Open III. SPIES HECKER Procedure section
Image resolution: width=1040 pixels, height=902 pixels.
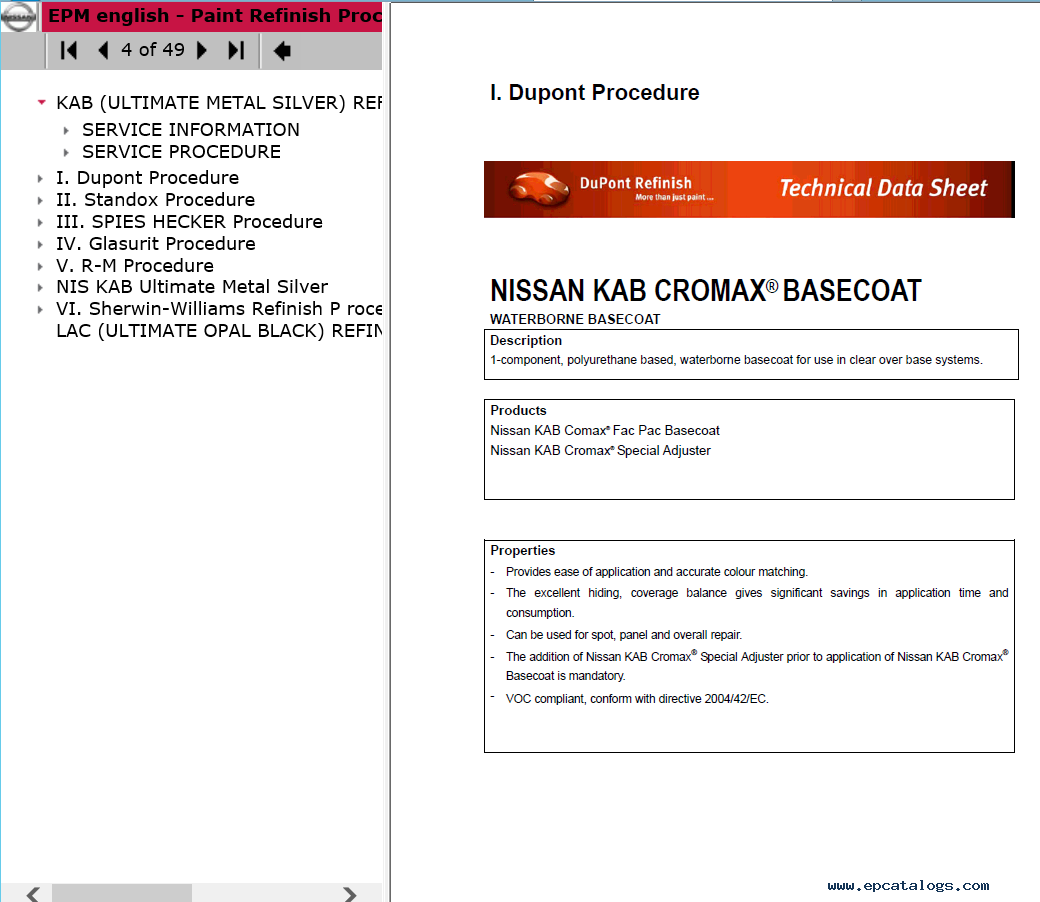[190, 222]
